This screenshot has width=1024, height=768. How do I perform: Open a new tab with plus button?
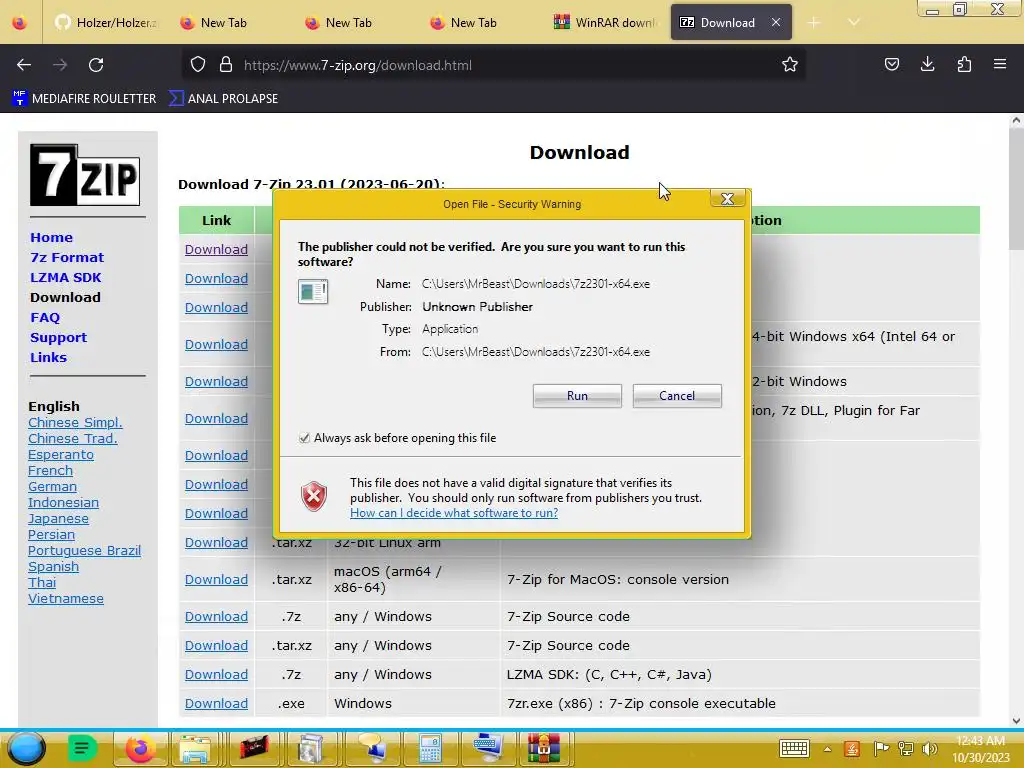[x=814, y=23]
